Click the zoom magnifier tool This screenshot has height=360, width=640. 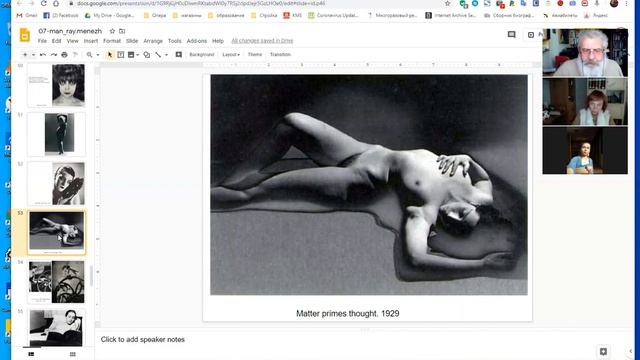(89, 55)
